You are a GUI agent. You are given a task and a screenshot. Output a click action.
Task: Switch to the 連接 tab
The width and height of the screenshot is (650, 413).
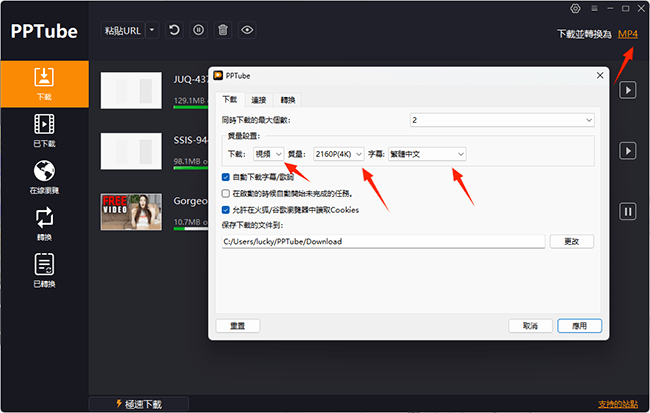[x=258, y=100]
